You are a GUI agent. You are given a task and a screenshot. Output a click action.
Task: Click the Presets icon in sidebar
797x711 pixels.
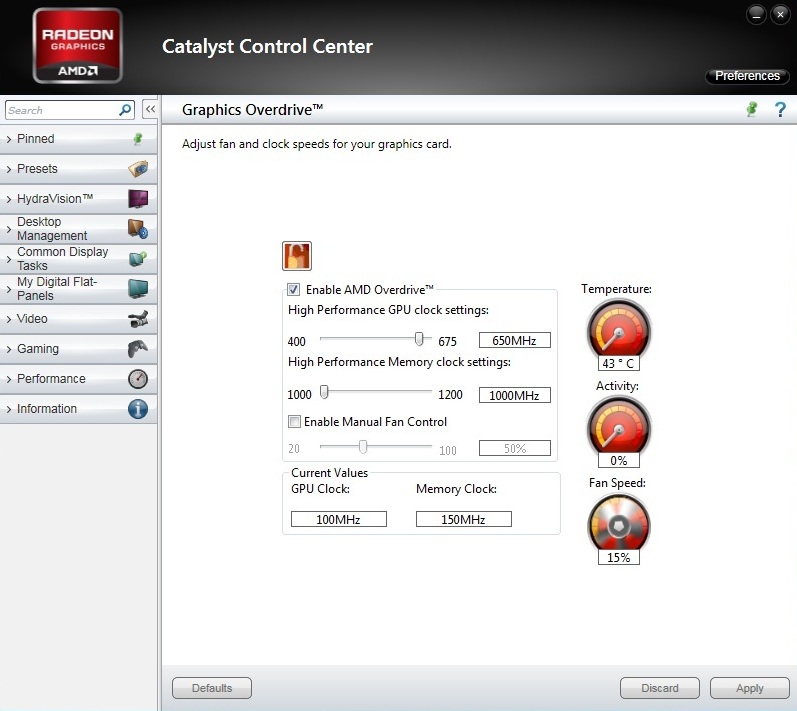138,169
